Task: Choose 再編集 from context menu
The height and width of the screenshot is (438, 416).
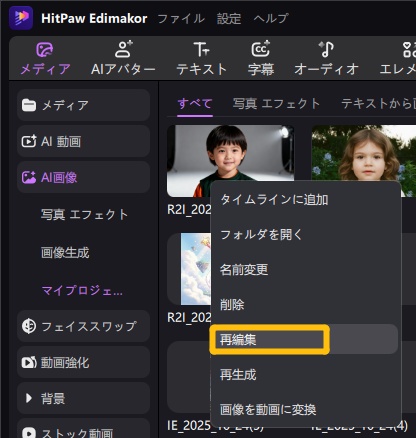Action: tap(305, 339)
